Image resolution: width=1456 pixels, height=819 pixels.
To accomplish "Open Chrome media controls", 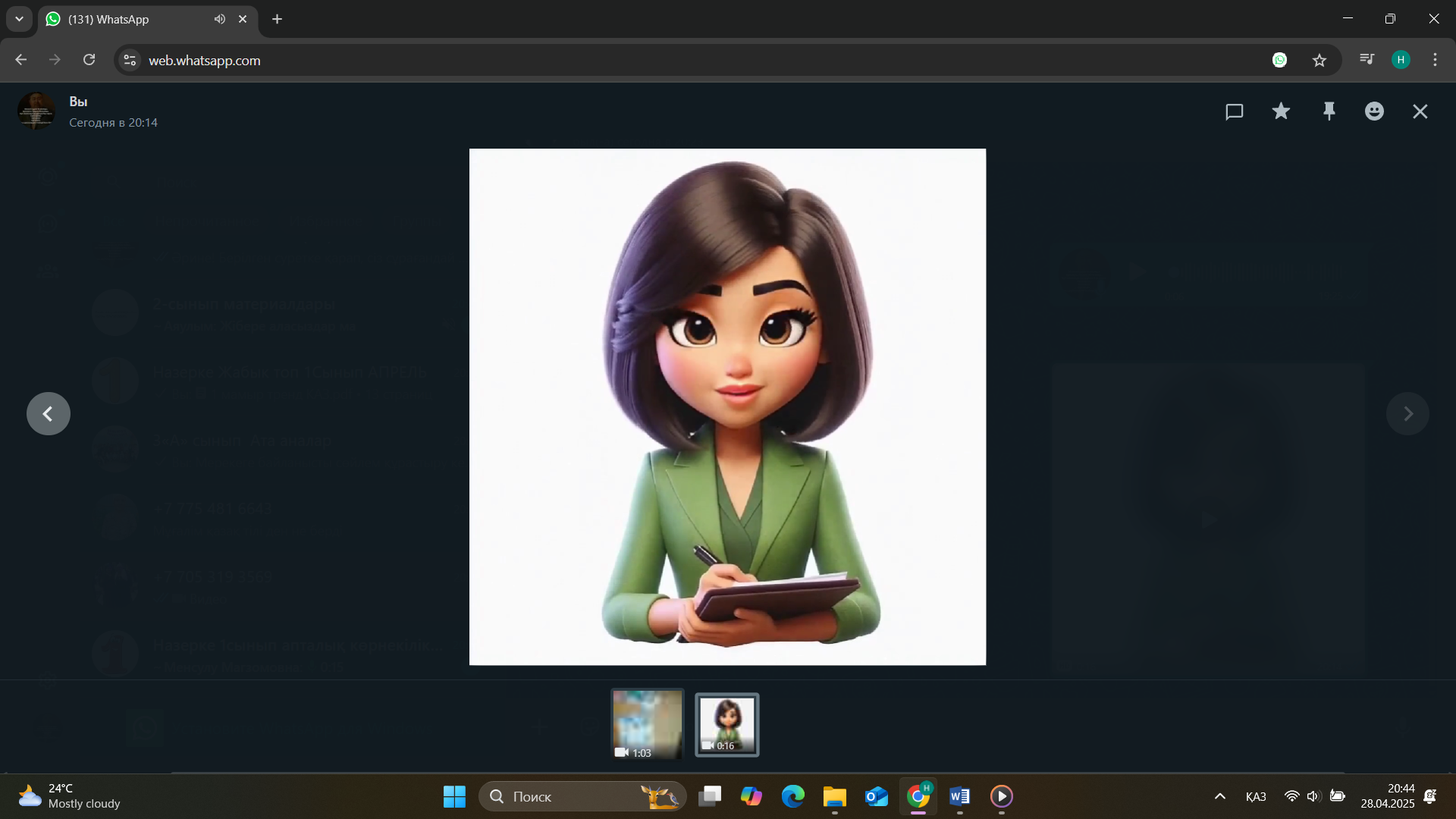I will coord(1367,60).
